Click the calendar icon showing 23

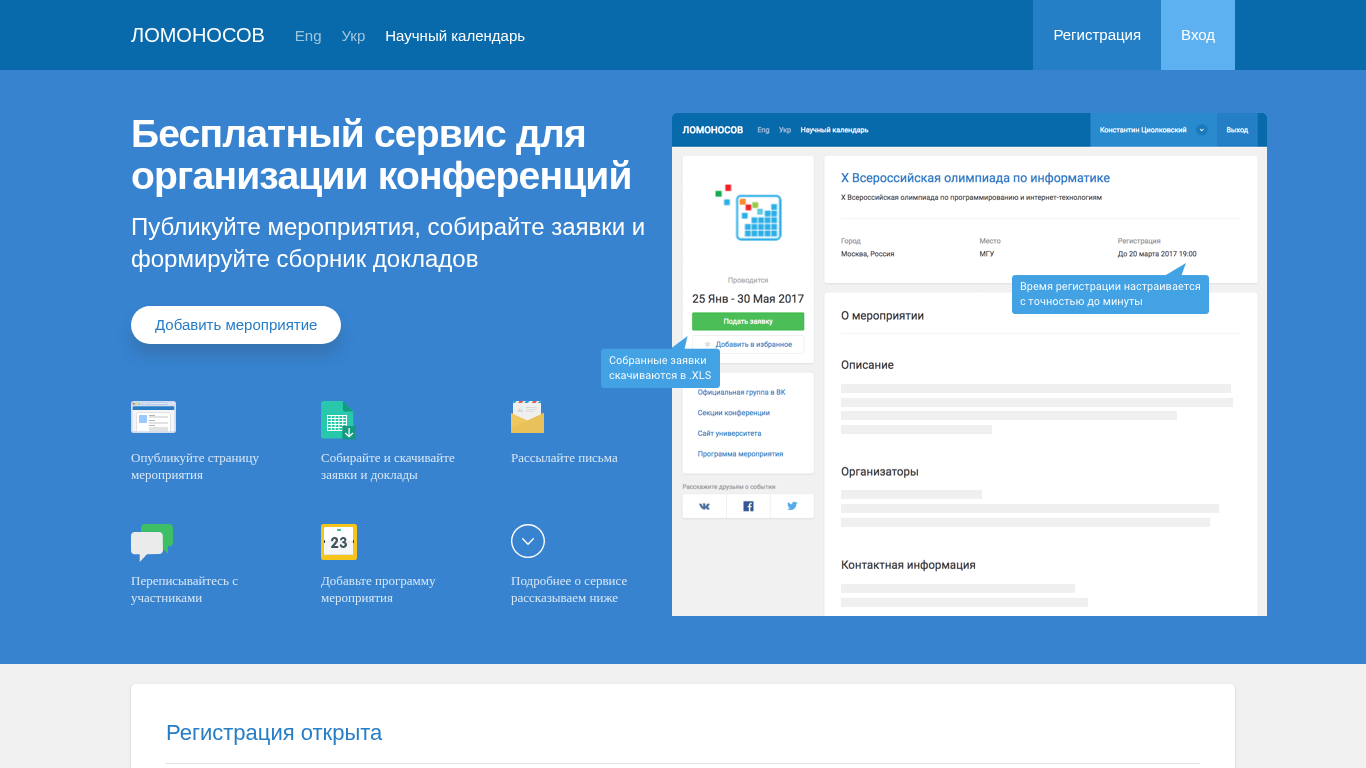(339, 542)
